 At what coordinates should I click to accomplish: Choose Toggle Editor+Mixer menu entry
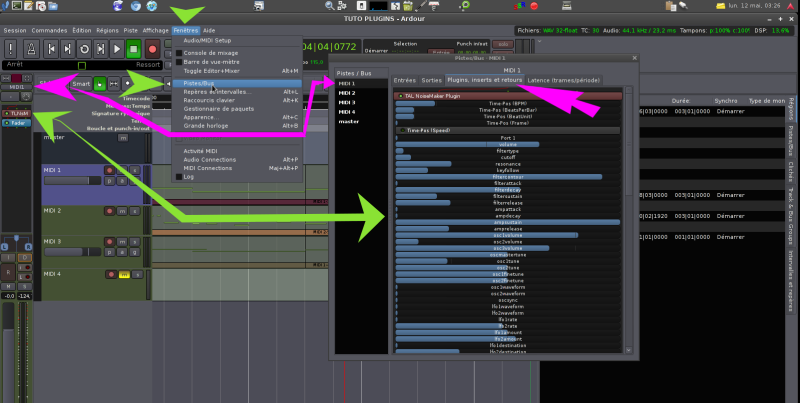237,71
